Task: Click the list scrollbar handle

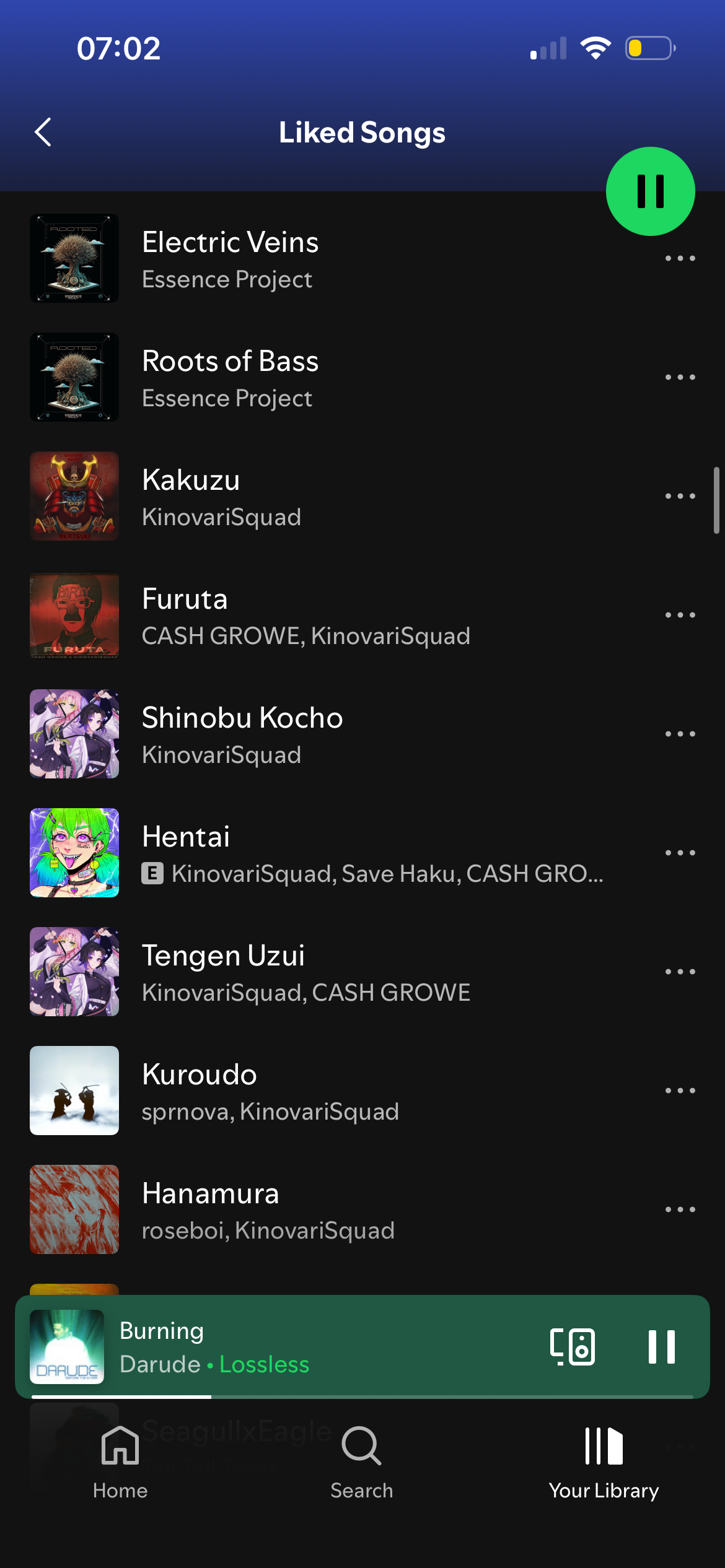Action: pos(716,500)
